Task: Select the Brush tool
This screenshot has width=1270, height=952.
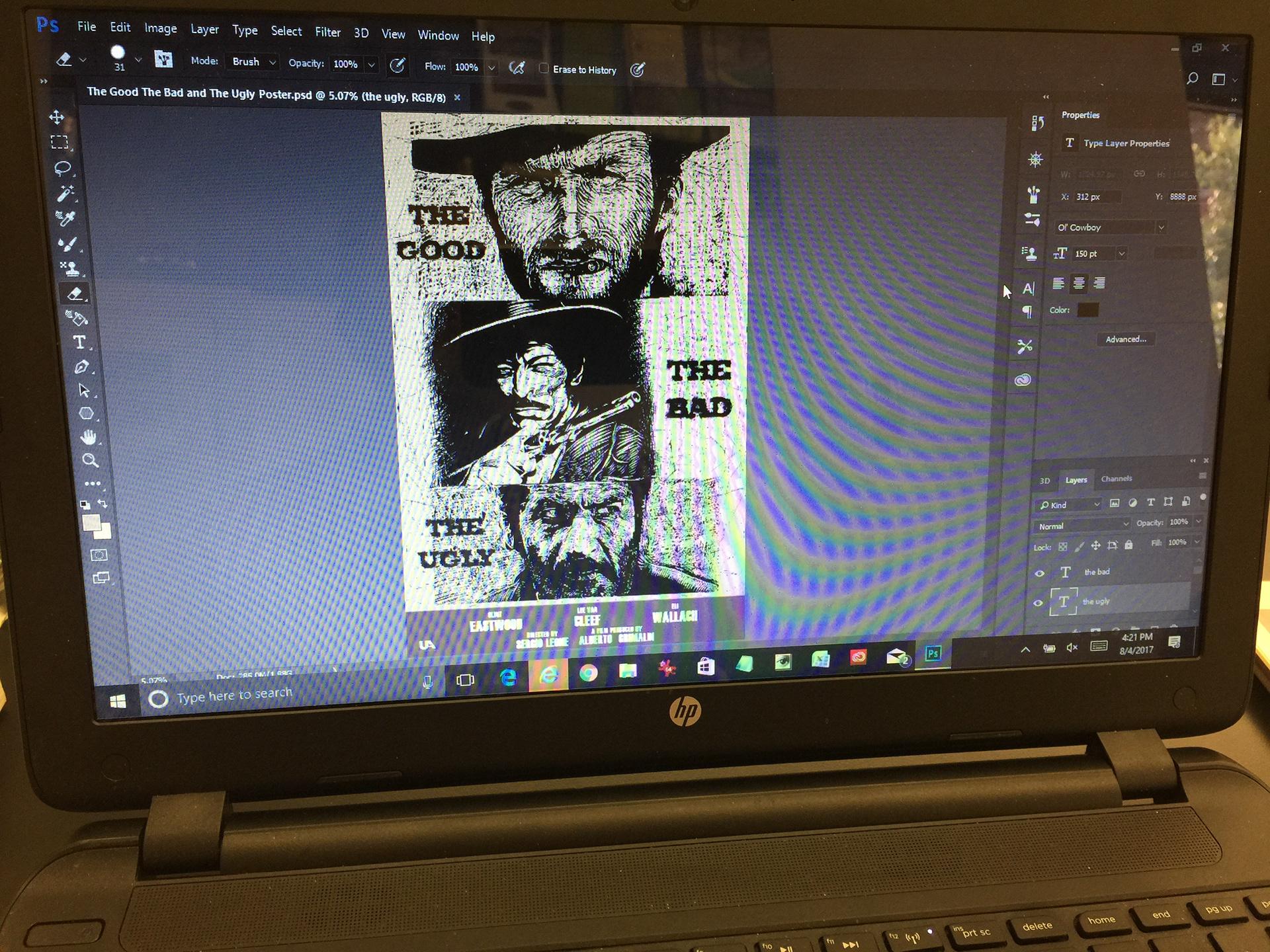Action: pos(67,244)
